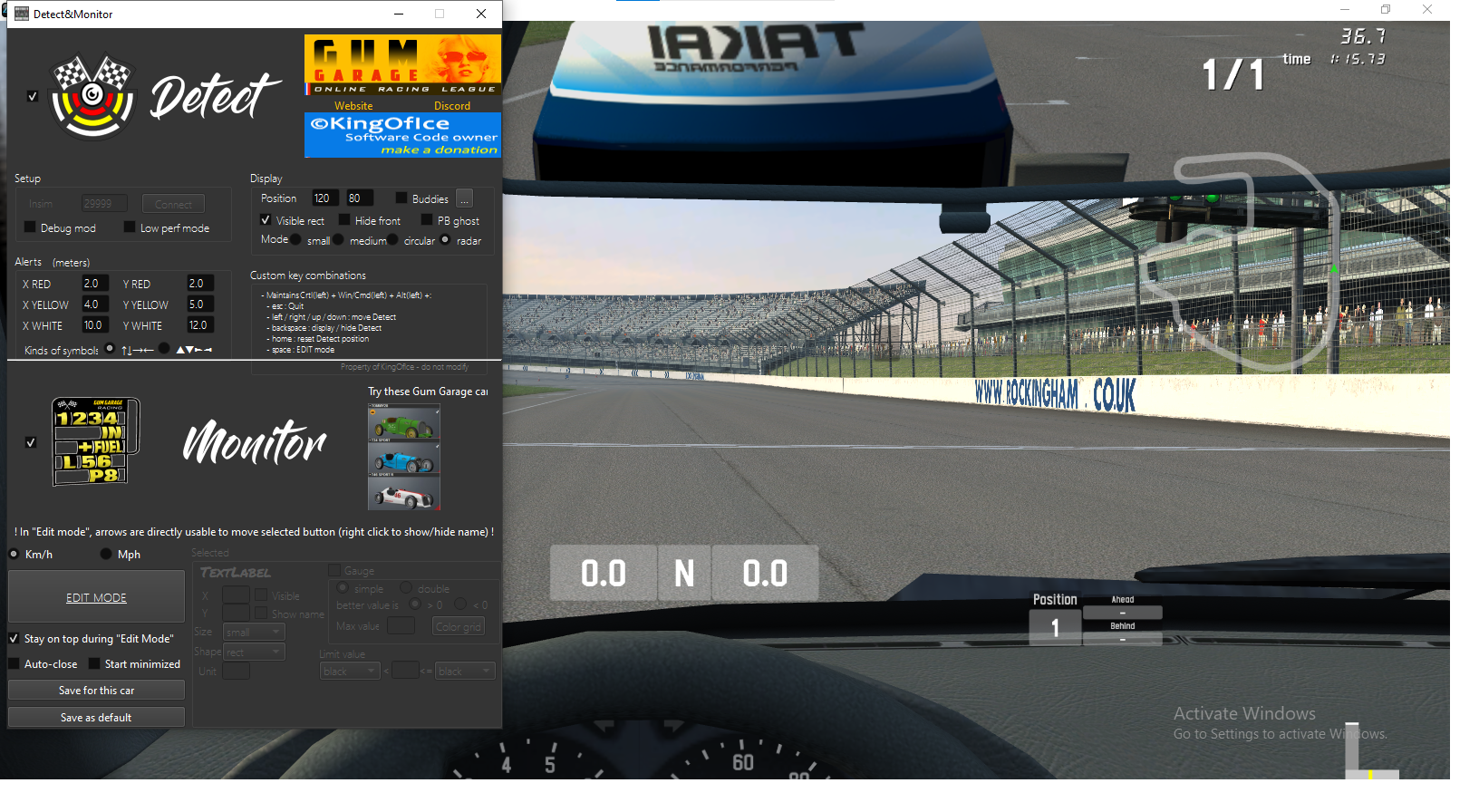Click the Position 1 box in game HUD
The image size is (1479, 812).
click(x=1055, y=627)
